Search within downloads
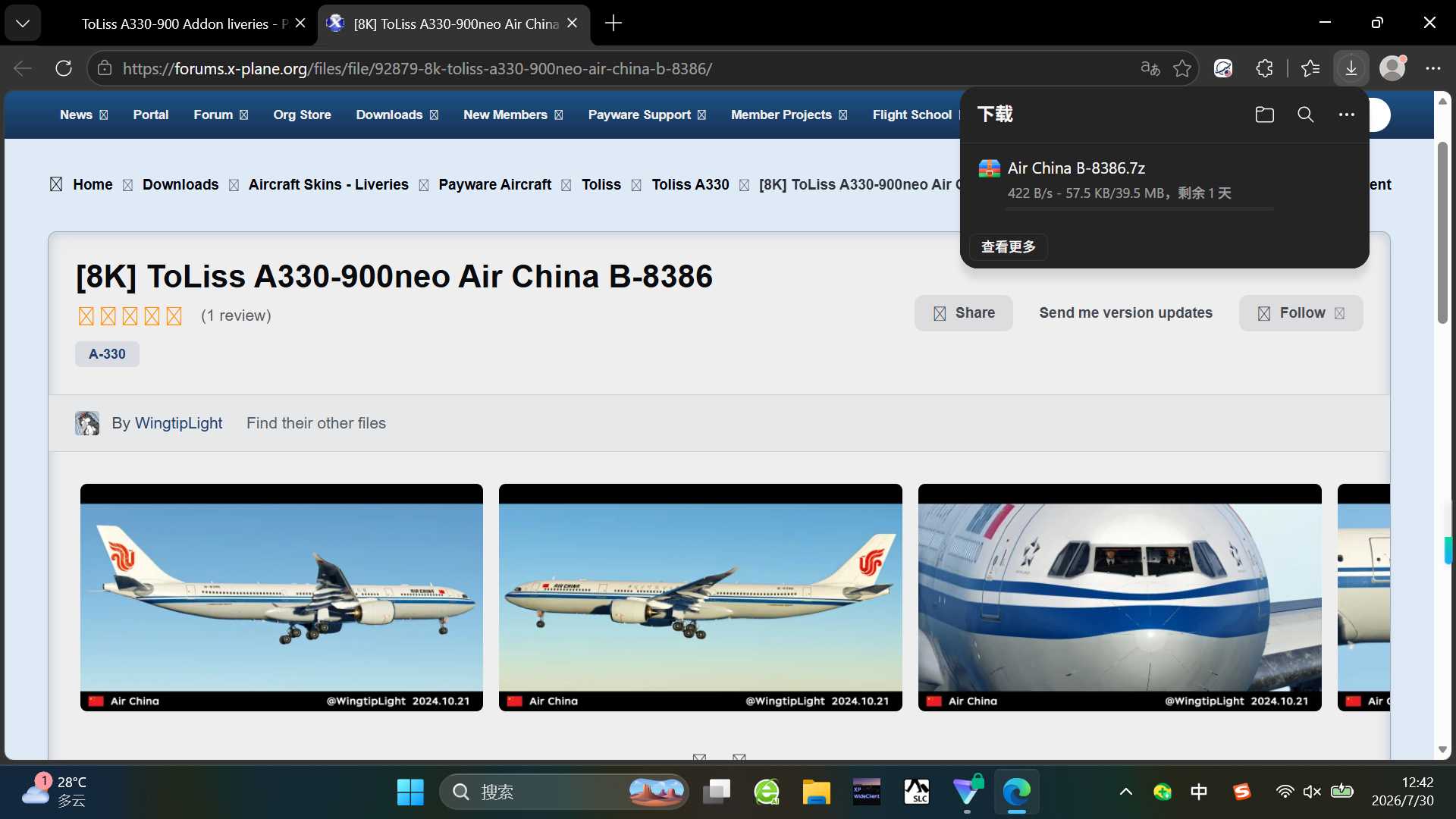This screenshot has width=1456, height=819. (1305, 115)
